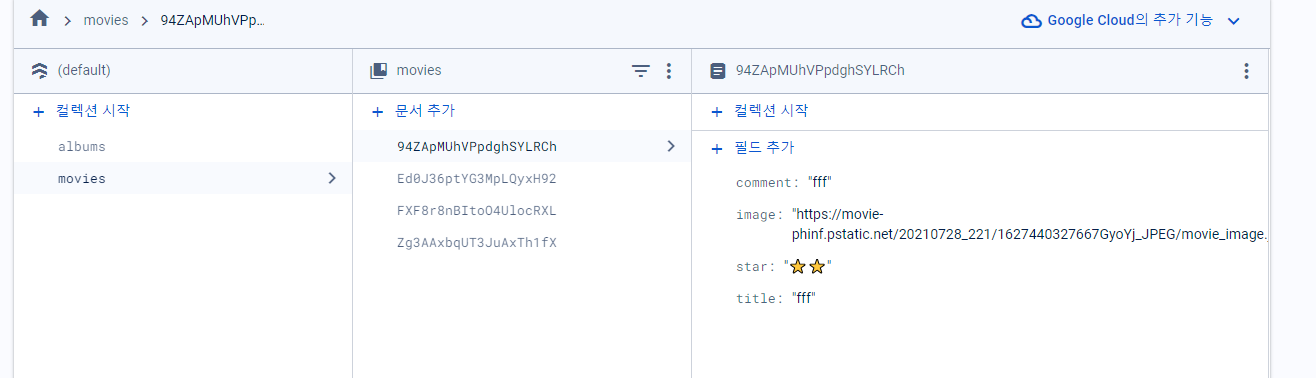Open movies breadcrumb link
This screenshot has height=378, width=1316.
pyautogui.click(x=106, y=20)
